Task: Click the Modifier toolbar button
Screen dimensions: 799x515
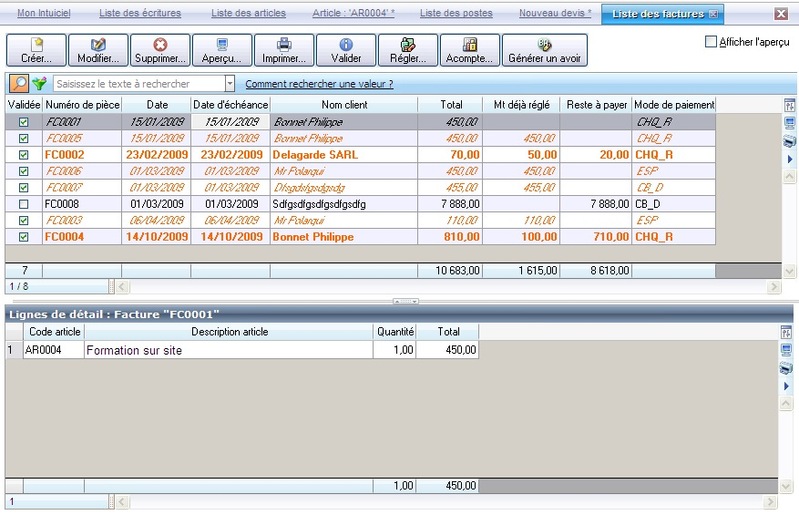Action: tap(98, 50)
